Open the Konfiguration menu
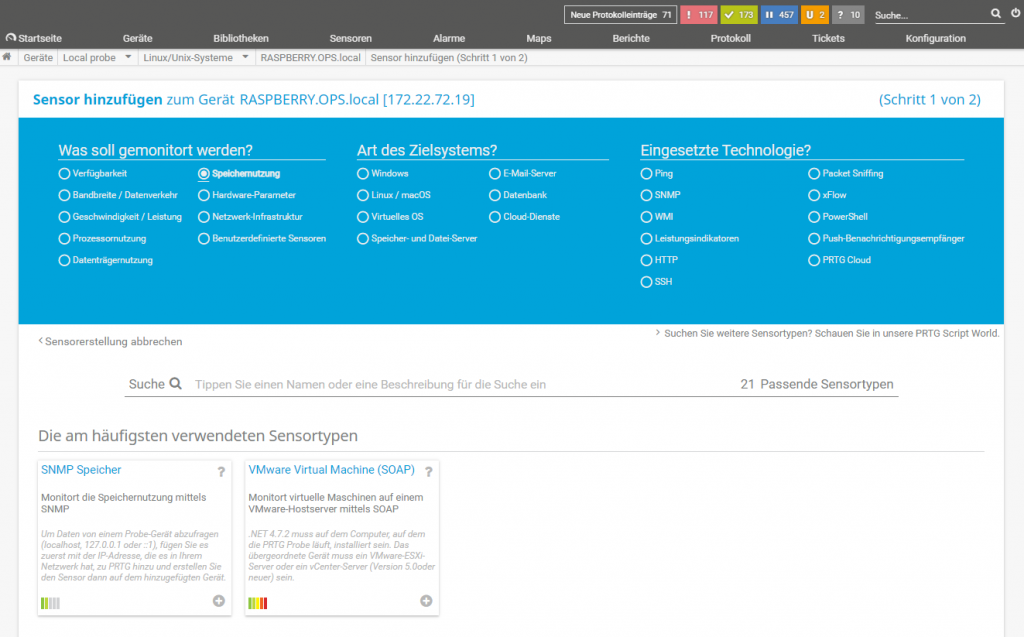 pyautogui.click(x=935, y=38)
